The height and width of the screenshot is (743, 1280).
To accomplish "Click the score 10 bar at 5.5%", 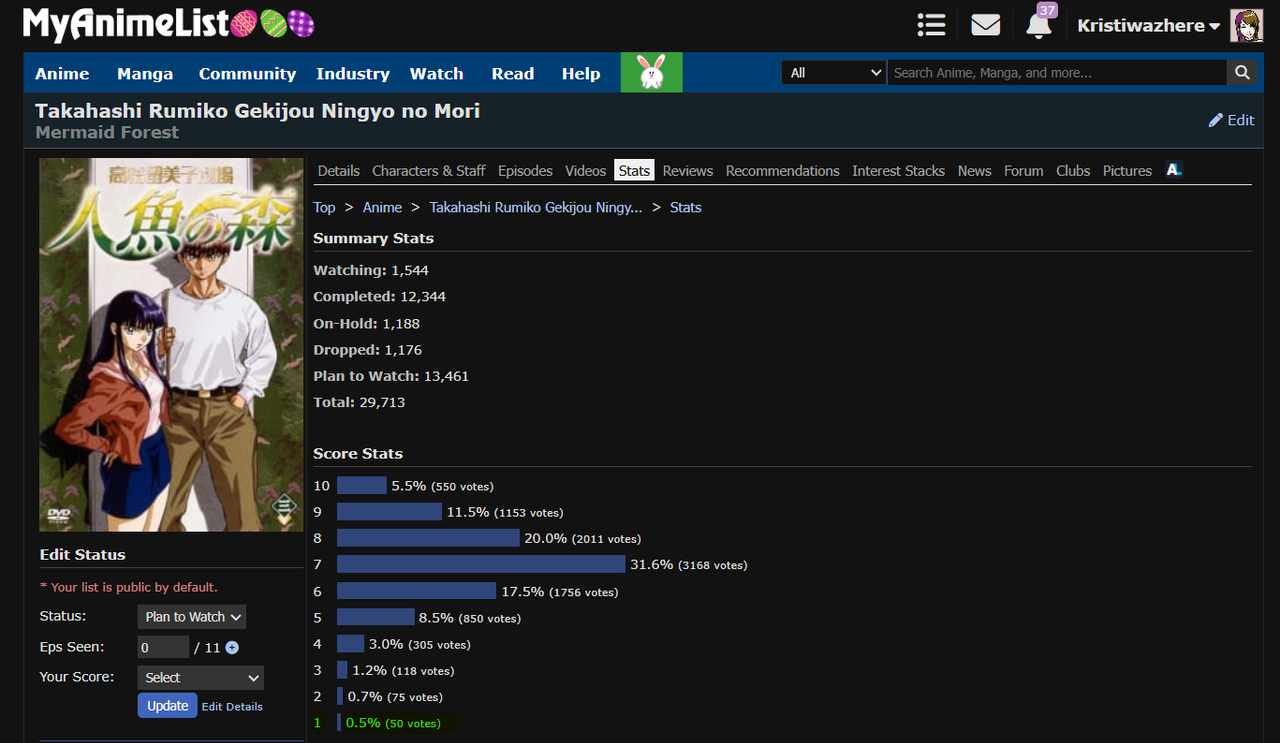I will pos(362,486).
